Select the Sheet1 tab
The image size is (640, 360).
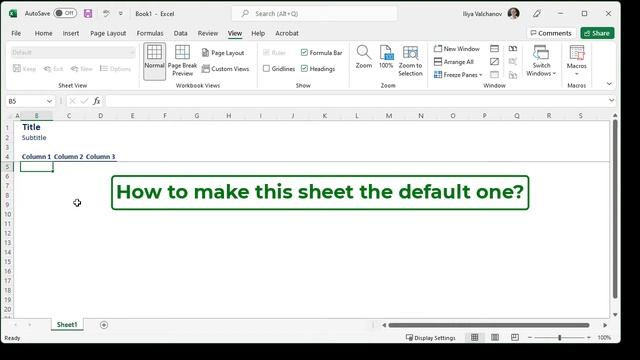coord(67,324)
